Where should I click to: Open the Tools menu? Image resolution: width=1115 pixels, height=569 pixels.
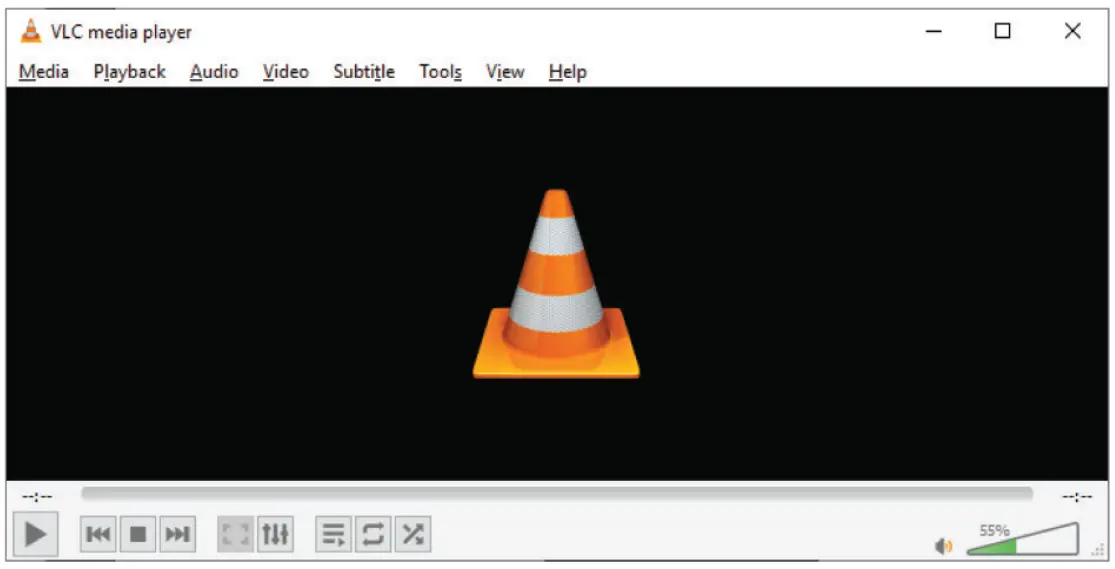point(440,72)
